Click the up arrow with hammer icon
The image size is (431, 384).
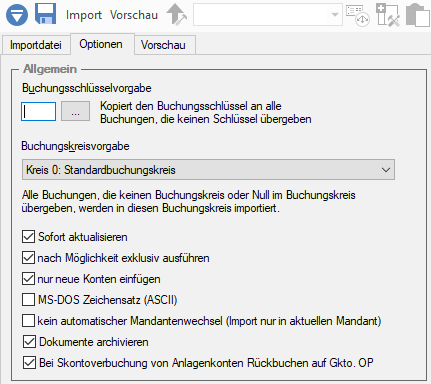point(176,14)
